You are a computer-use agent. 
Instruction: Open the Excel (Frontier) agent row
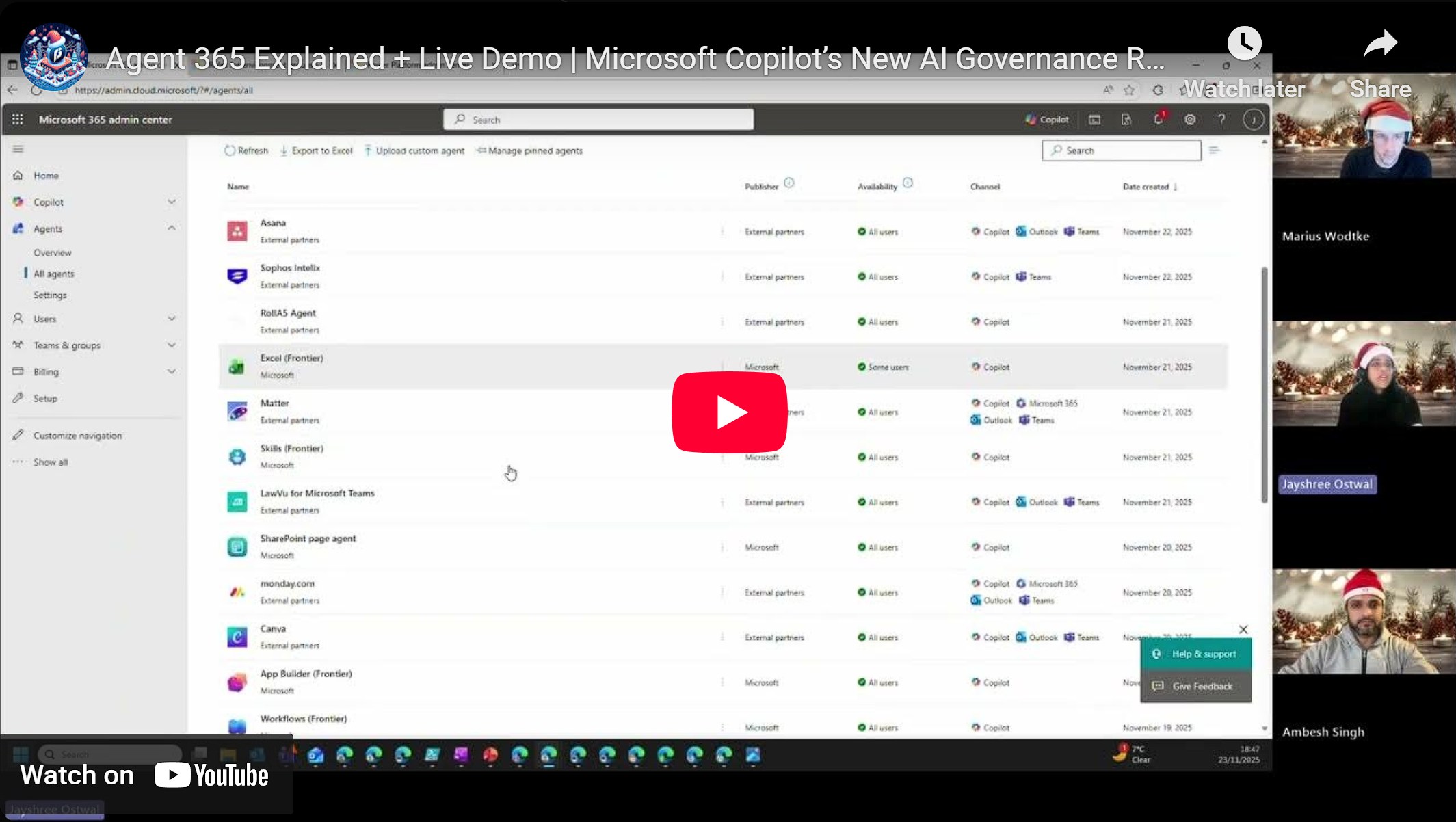pos(291,358)
